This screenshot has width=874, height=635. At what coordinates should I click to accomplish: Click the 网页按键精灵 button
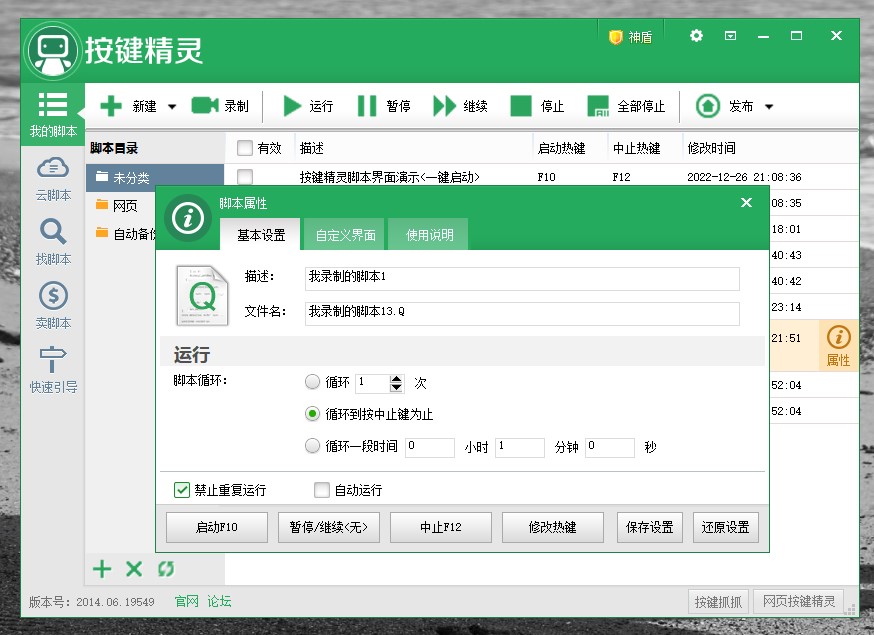point(799,602)
